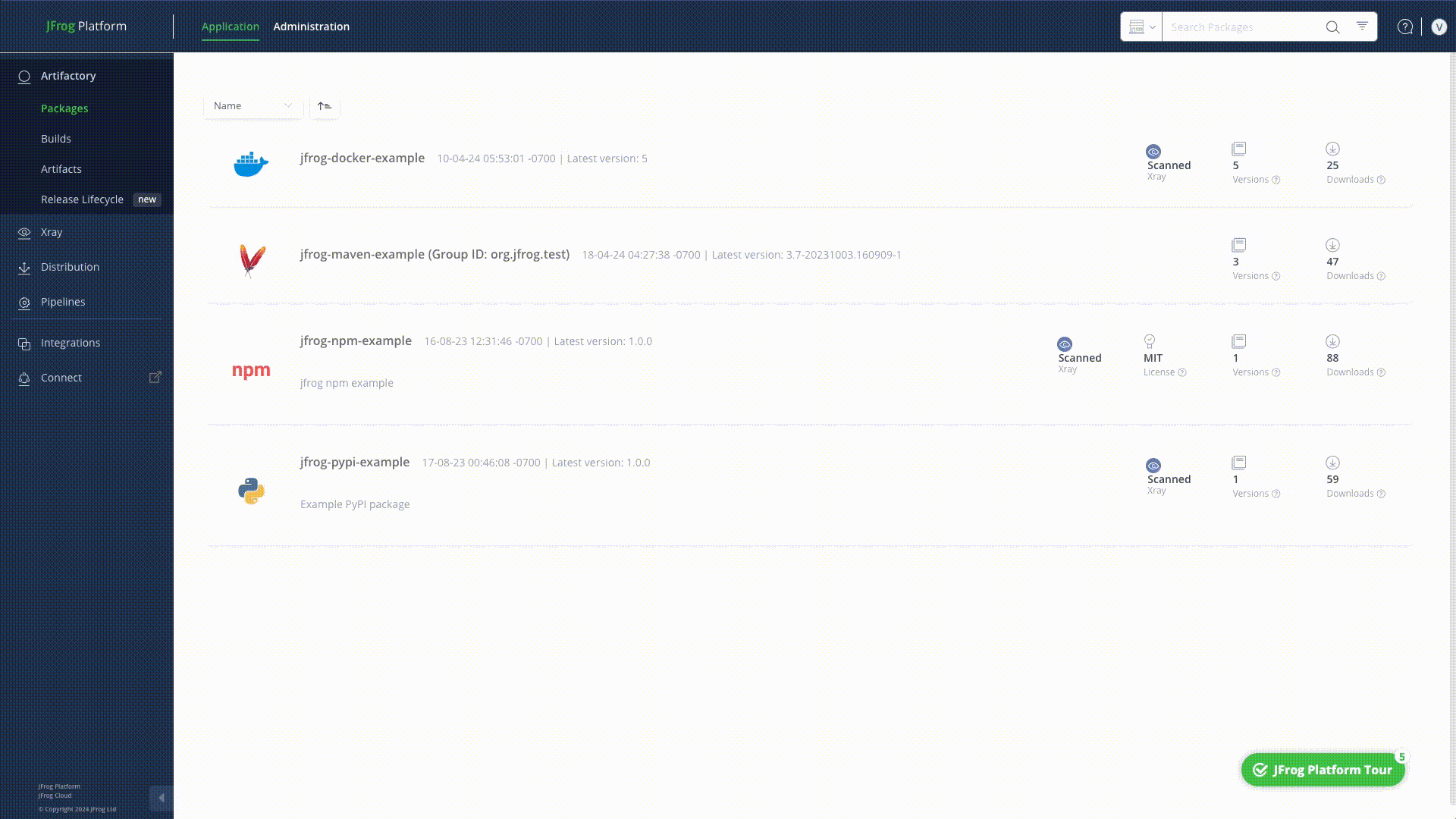
Task: Click the Versions help icon in docker row
Action: [1276, 180]
